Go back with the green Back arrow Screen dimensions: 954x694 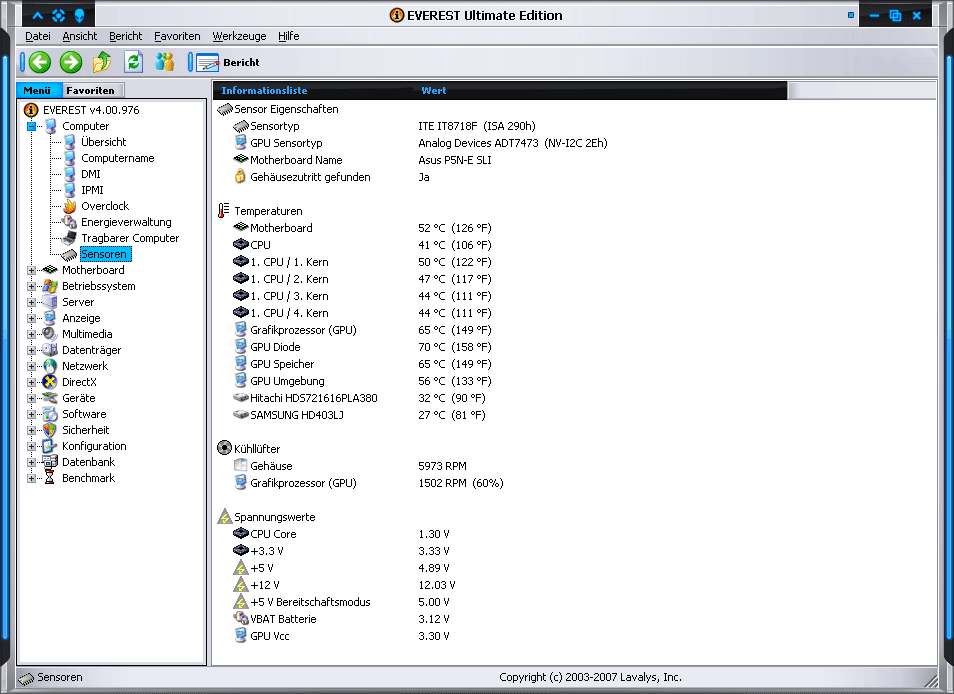click(40, 62)
